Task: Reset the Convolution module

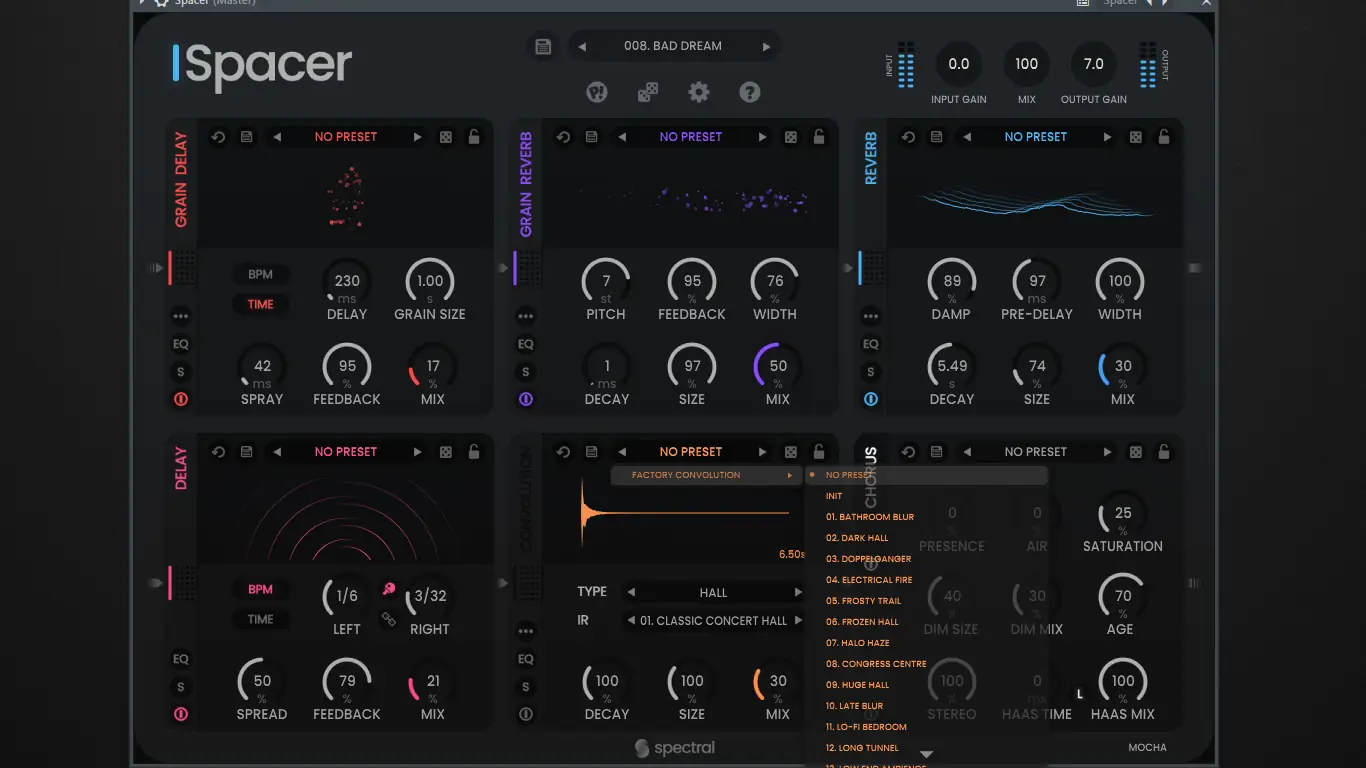Action: pyautogui.click(x=563, y=452)
